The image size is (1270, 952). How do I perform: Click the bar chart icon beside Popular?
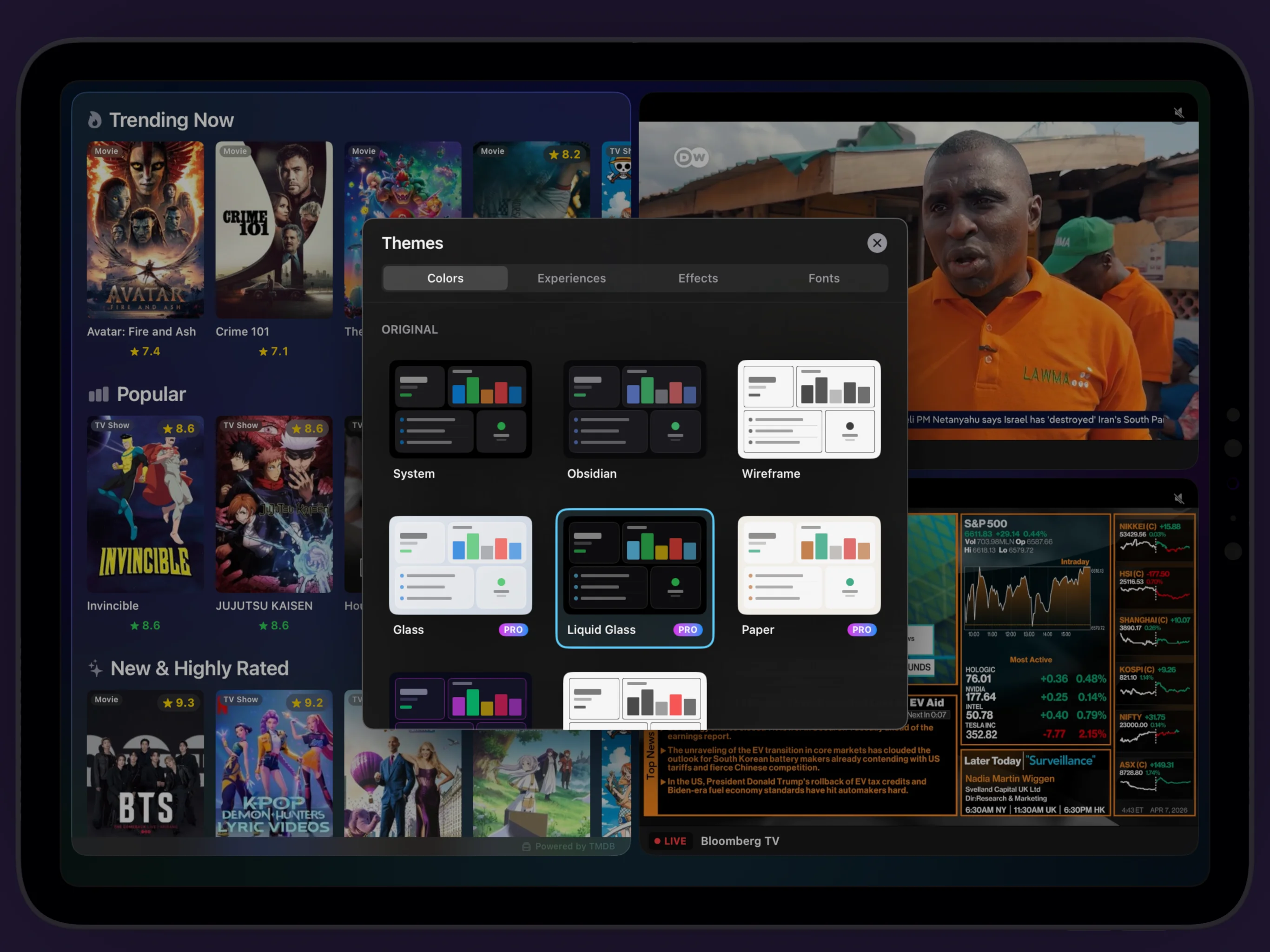98,395
